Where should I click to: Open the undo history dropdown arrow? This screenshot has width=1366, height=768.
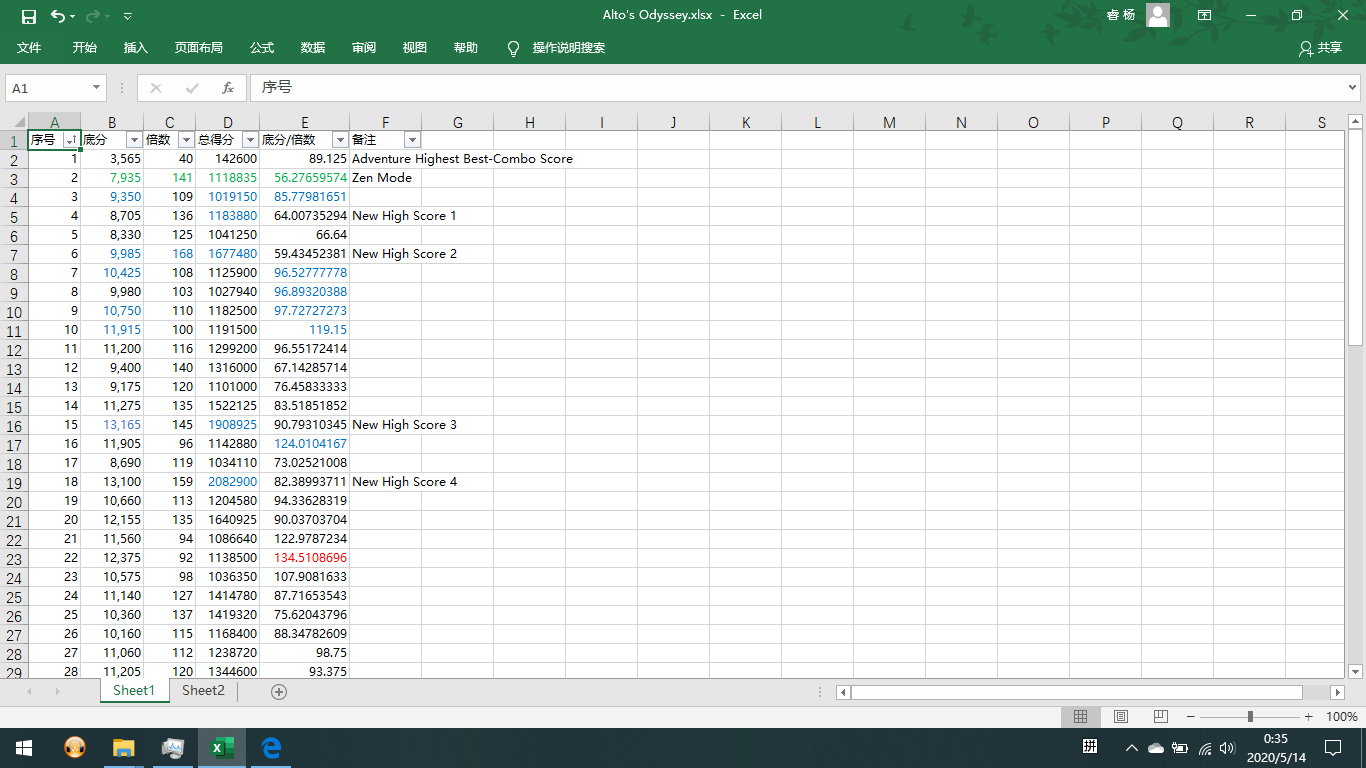pos(73,17)
